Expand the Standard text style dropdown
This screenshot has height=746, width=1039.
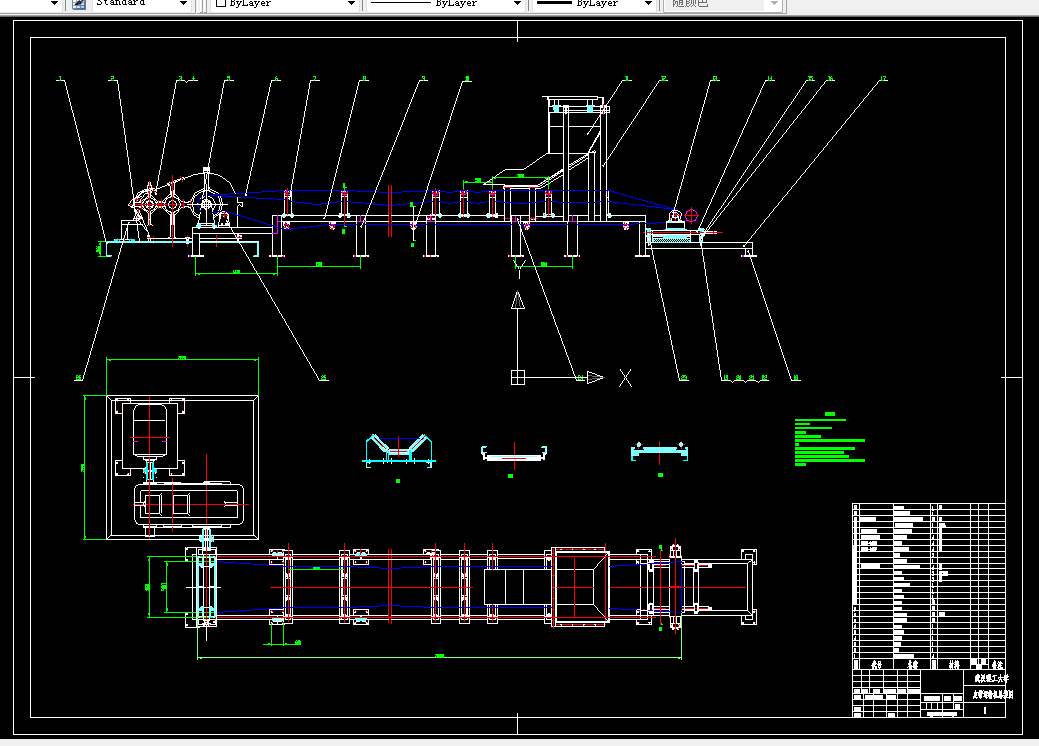point(183,3)
